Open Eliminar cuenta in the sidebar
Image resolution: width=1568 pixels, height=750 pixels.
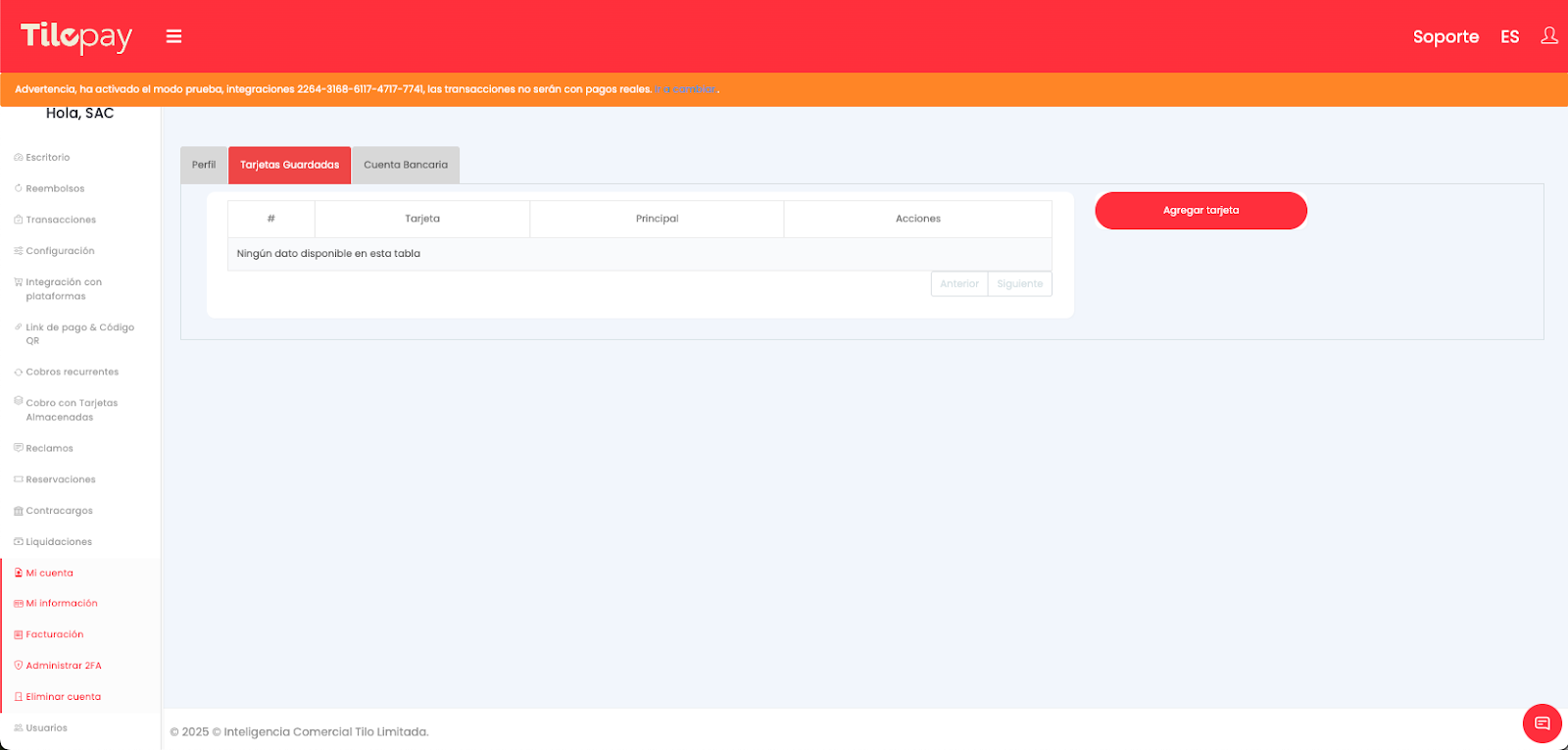63,697
